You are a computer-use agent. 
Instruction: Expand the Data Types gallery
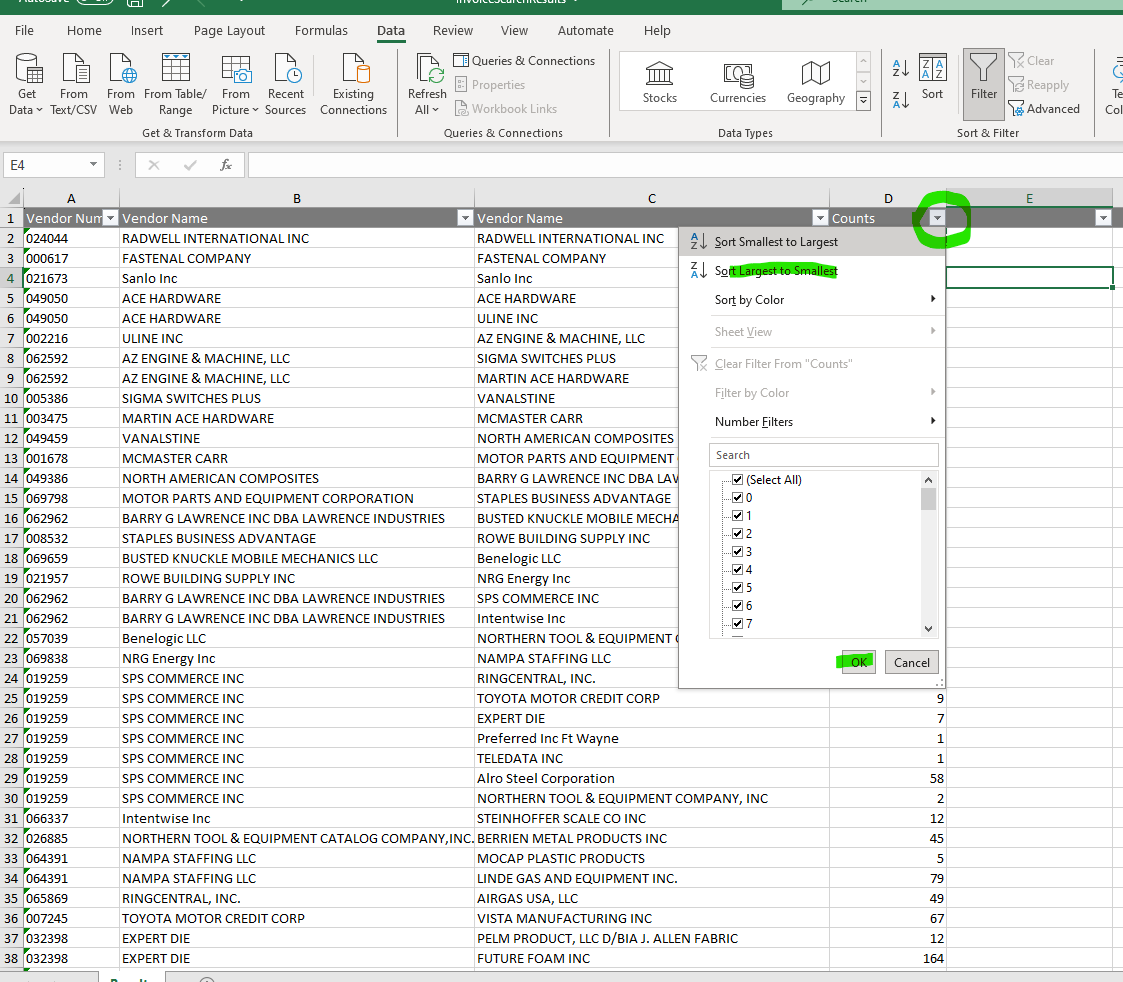point(864,100)
